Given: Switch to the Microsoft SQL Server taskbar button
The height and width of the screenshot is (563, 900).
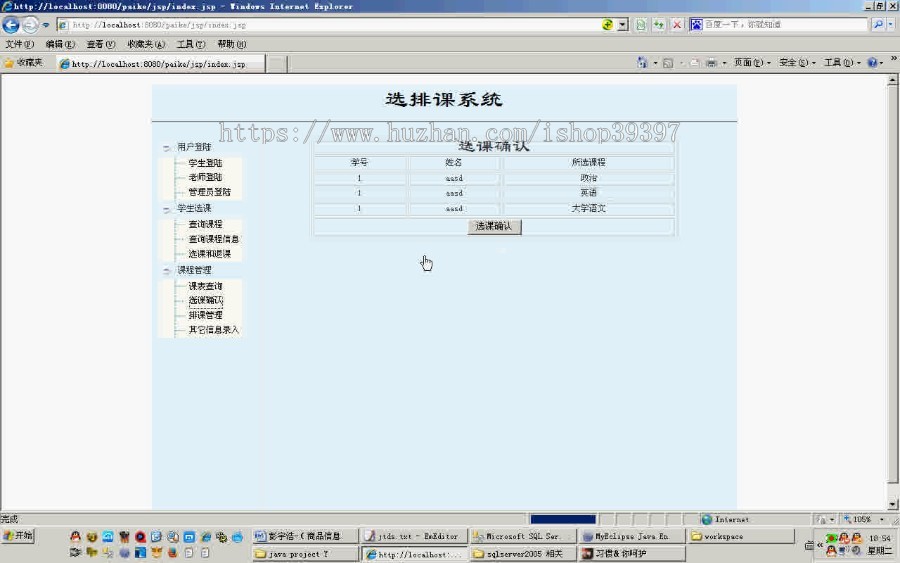Looking at the screenshot, I should (x=523, y=536).
